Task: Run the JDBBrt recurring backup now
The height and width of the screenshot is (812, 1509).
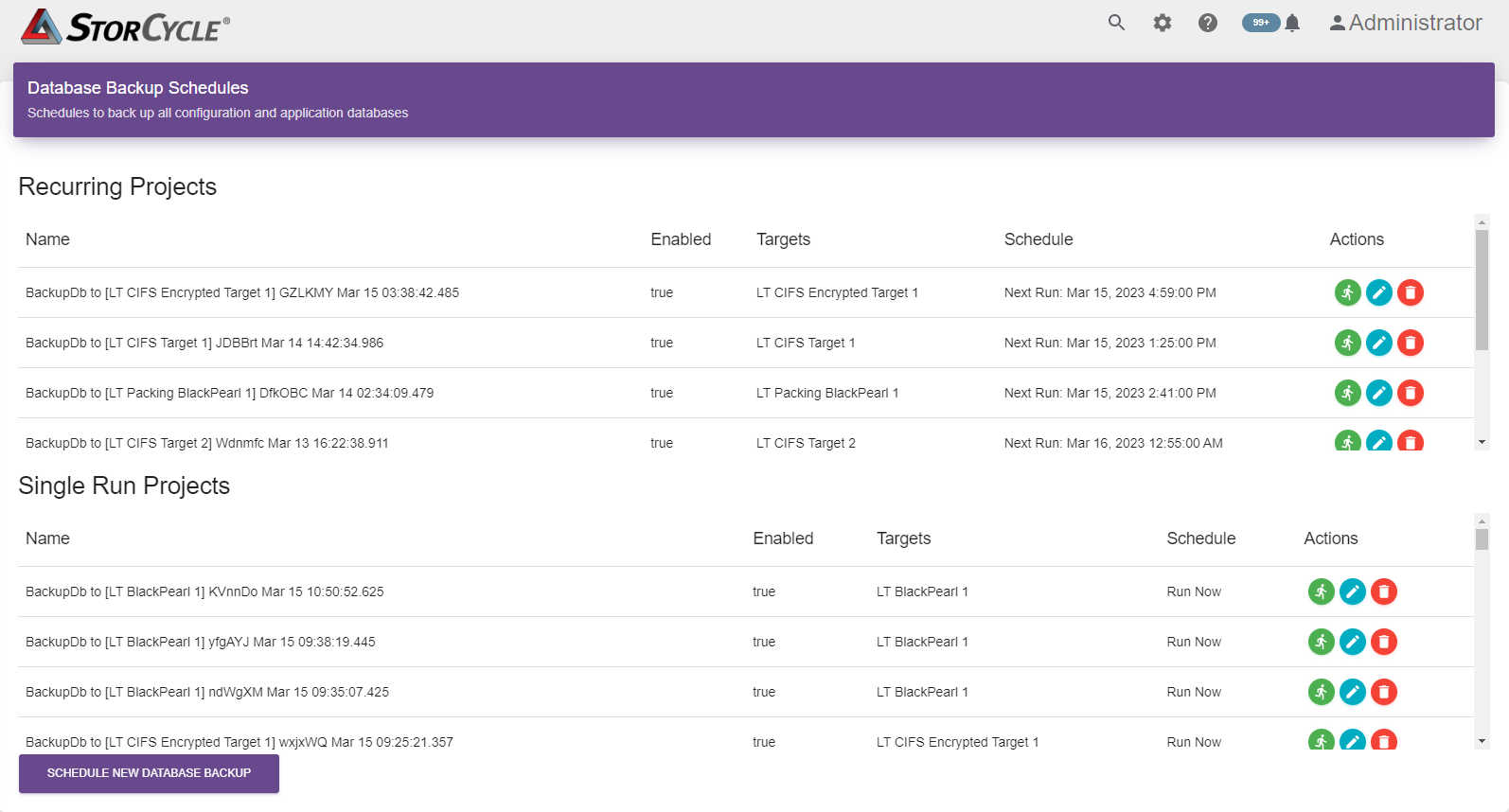Action: click(1348, 343)
